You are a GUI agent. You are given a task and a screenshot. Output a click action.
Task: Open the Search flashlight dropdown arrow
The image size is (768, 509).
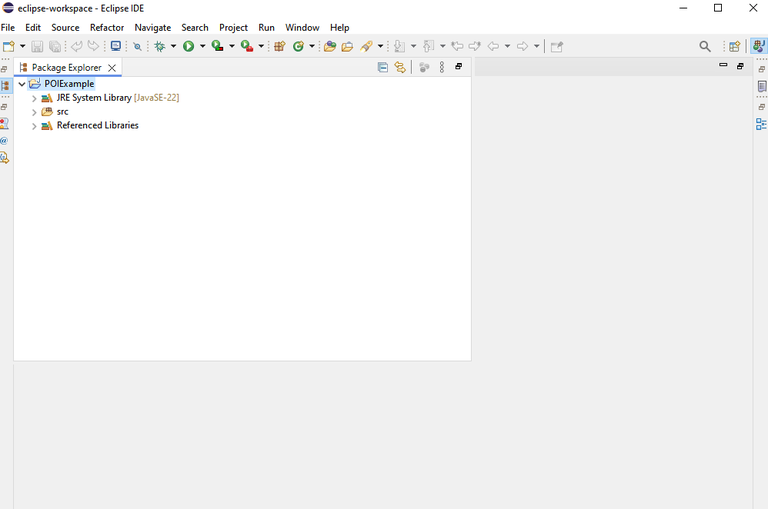click(381, 47)
